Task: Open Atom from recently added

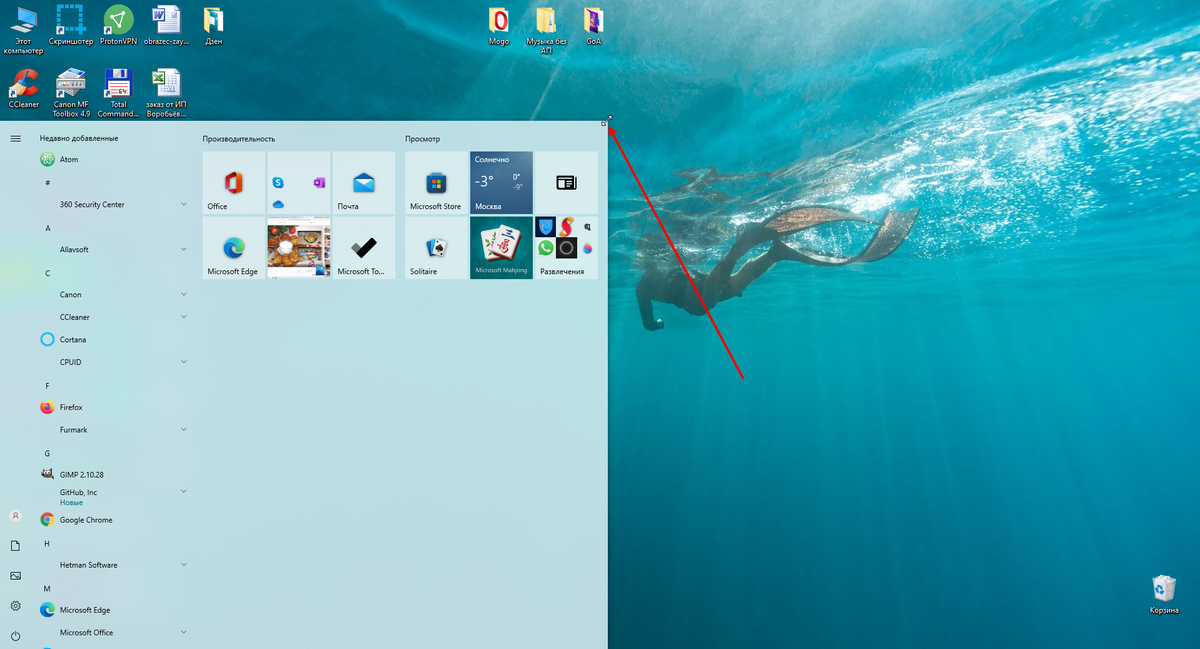Action: pos(113,159)
